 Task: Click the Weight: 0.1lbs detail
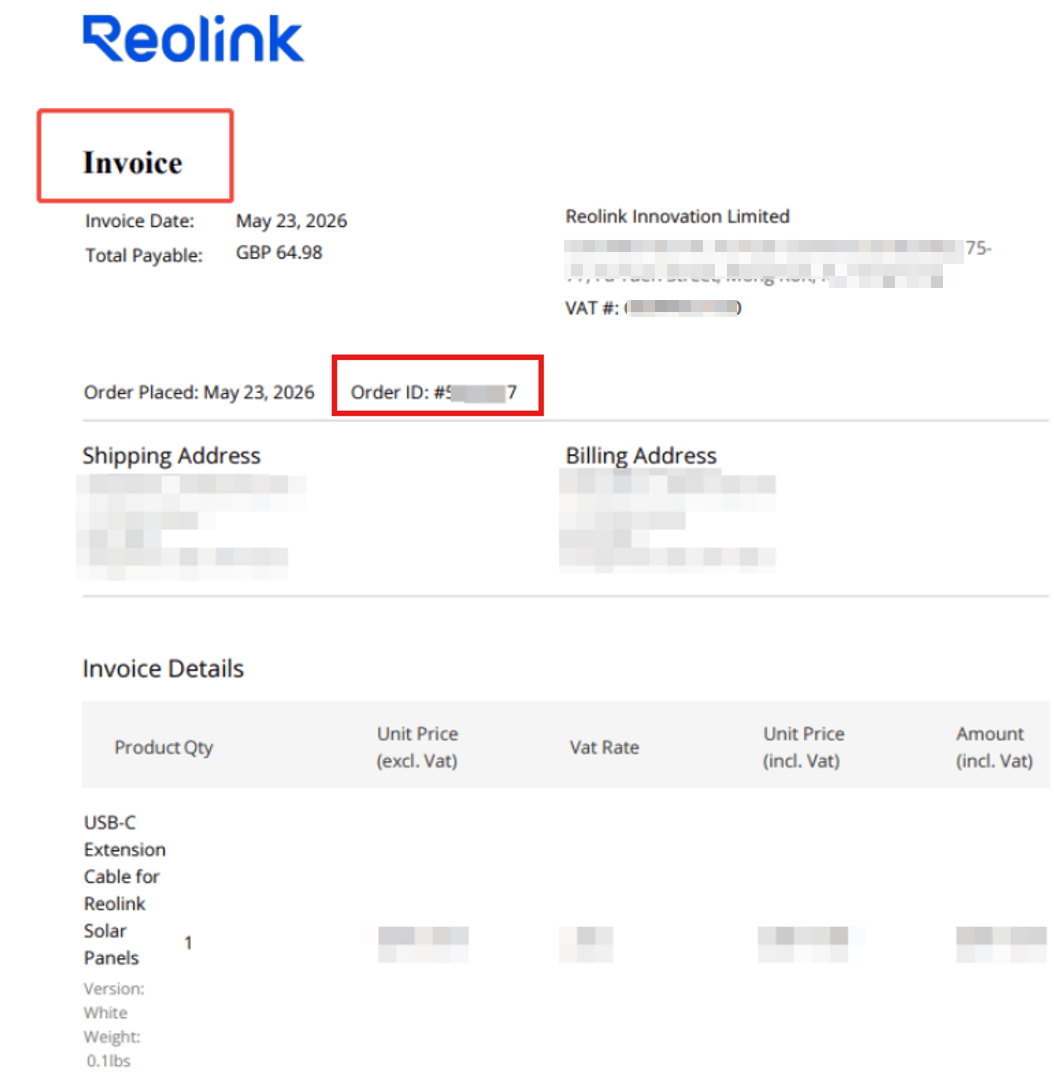point(112,1049)
